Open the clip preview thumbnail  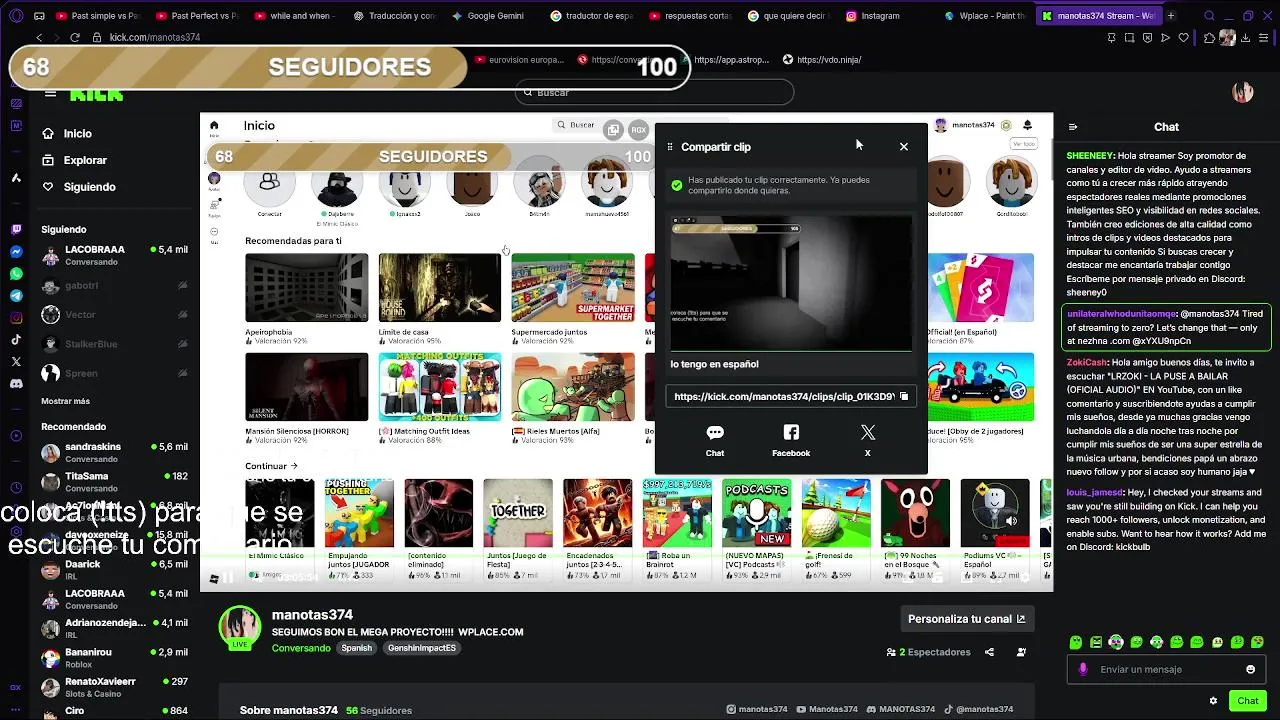(x=790, y=282)
